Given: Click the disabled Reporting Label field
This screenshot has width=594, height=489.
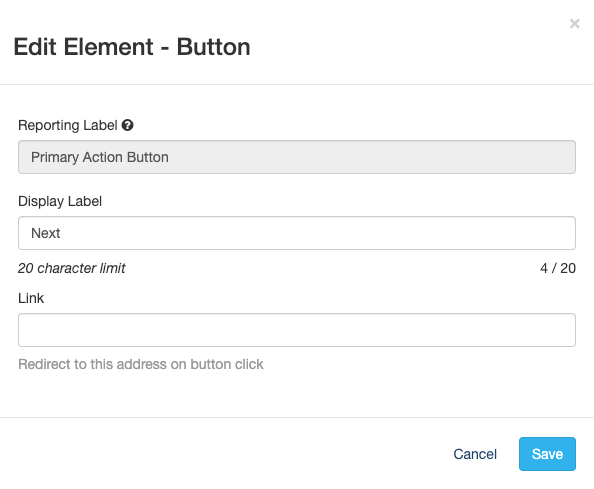Looking at the screenshot, I should tap(297, 157).
